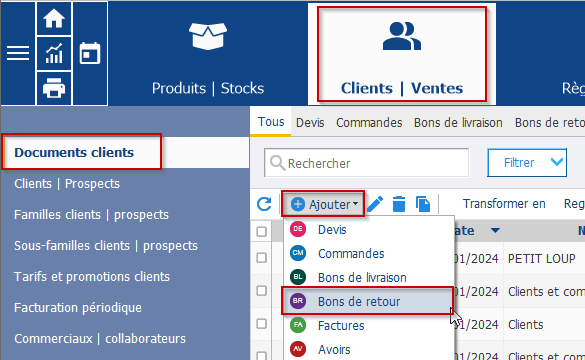
Task: Click into the Rechercher search field
Action: coord(366,163)
